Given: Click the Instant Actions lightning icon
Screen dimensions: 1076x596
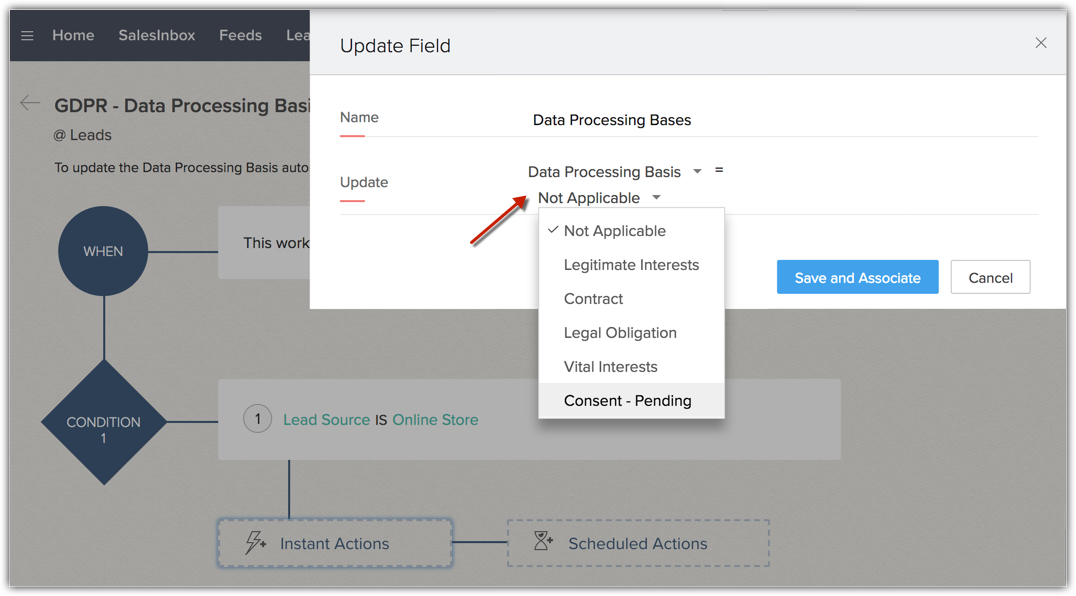Looking at the screenshot, I should [256, 543].
